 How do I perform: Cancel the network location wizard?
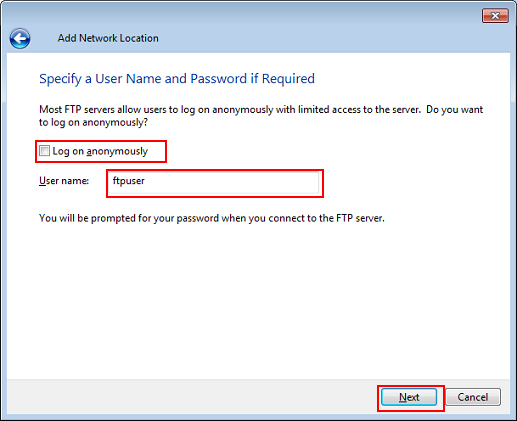(473, 397)
